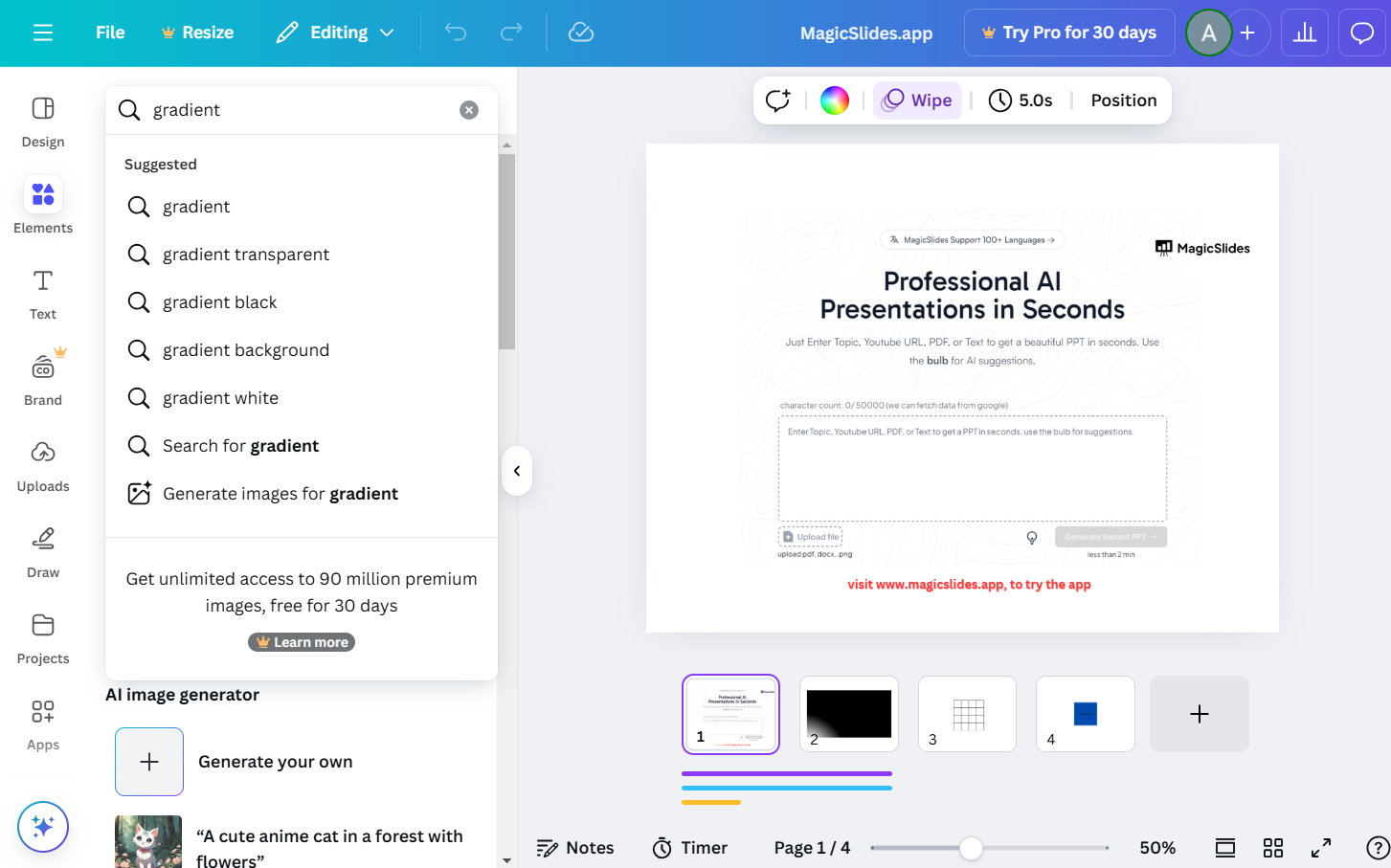Open the comments speech bubble icon

coord(1362,33)
